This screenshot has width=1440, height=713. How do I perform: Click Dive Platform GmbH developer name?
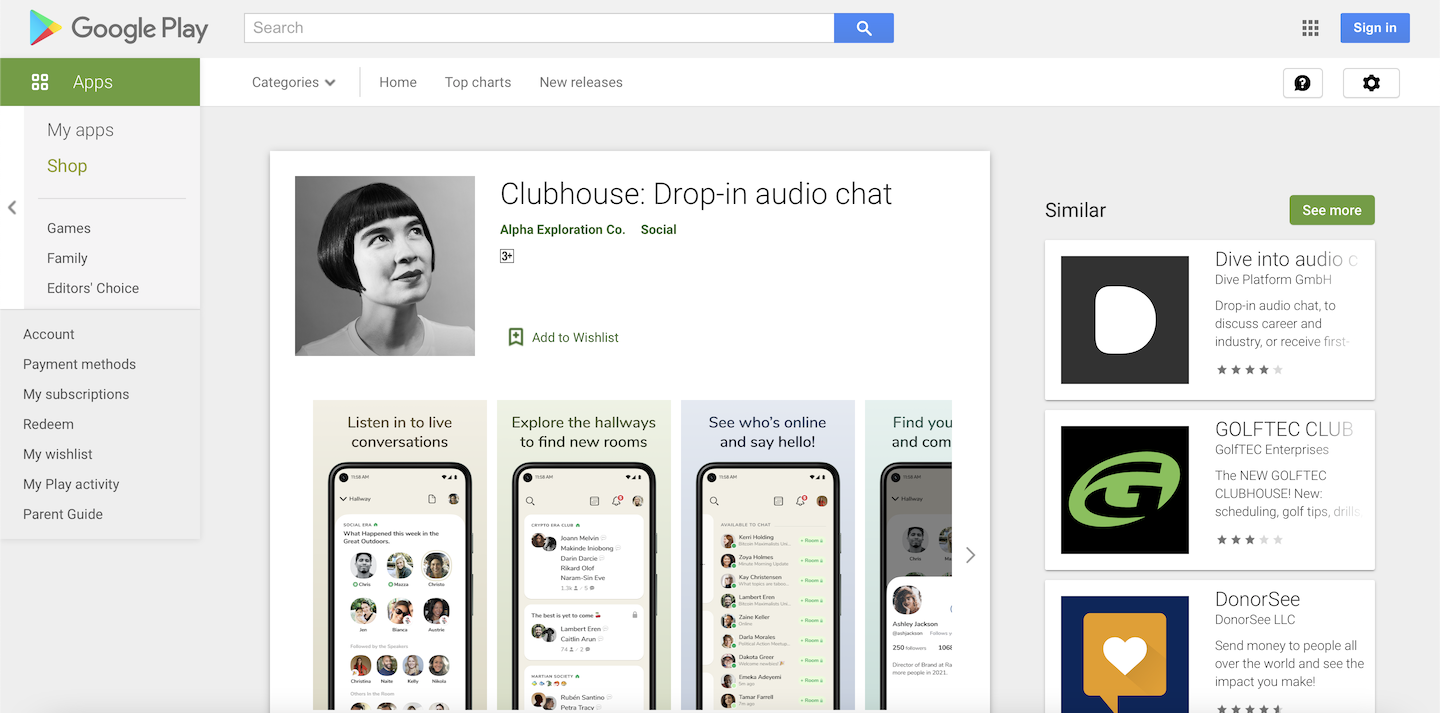[x=1273, y=280]
